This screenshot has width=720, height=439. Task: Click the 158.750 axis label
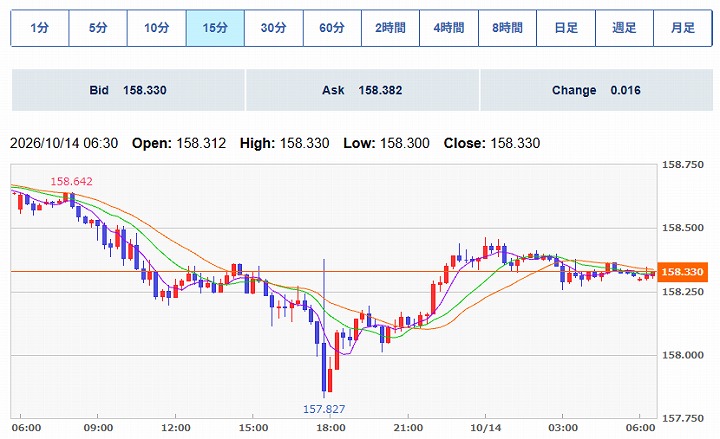tap(682, 165)
